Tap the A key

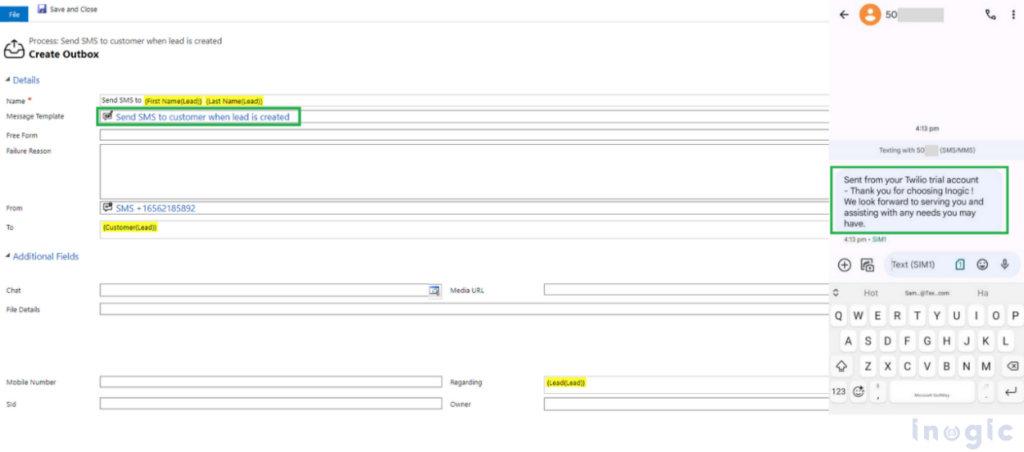click(x=848, y=341)
